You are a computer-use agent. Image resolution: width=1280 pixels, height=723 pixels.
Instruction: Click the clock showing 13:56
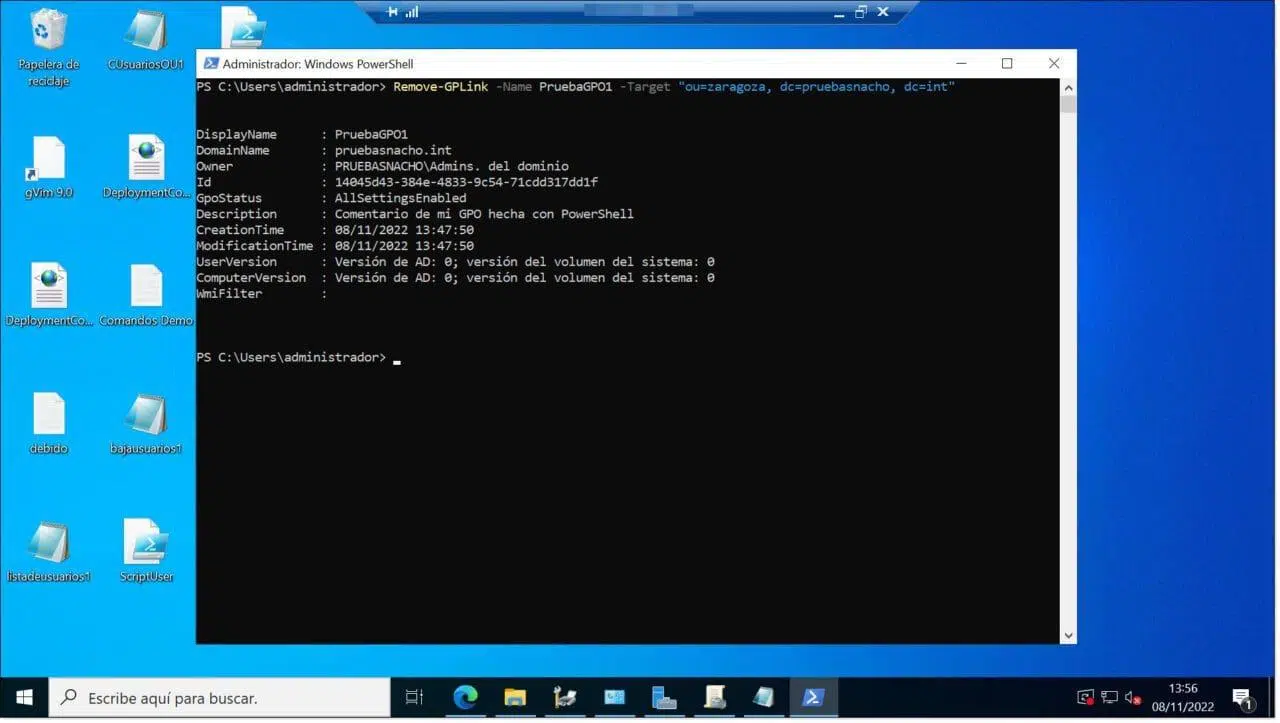coord(1183,697)
